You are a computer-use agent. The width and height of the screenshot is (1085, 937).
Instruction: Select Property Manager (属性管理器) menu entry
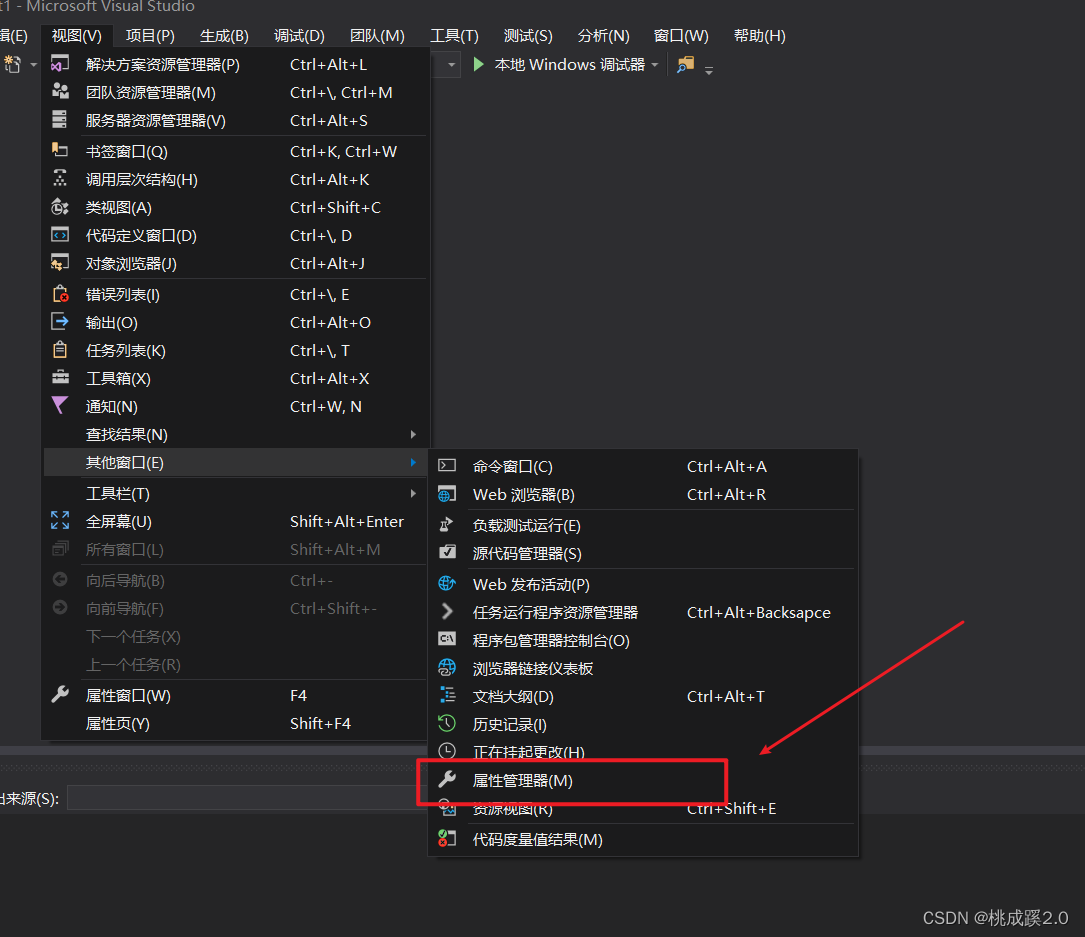(643, 781)
